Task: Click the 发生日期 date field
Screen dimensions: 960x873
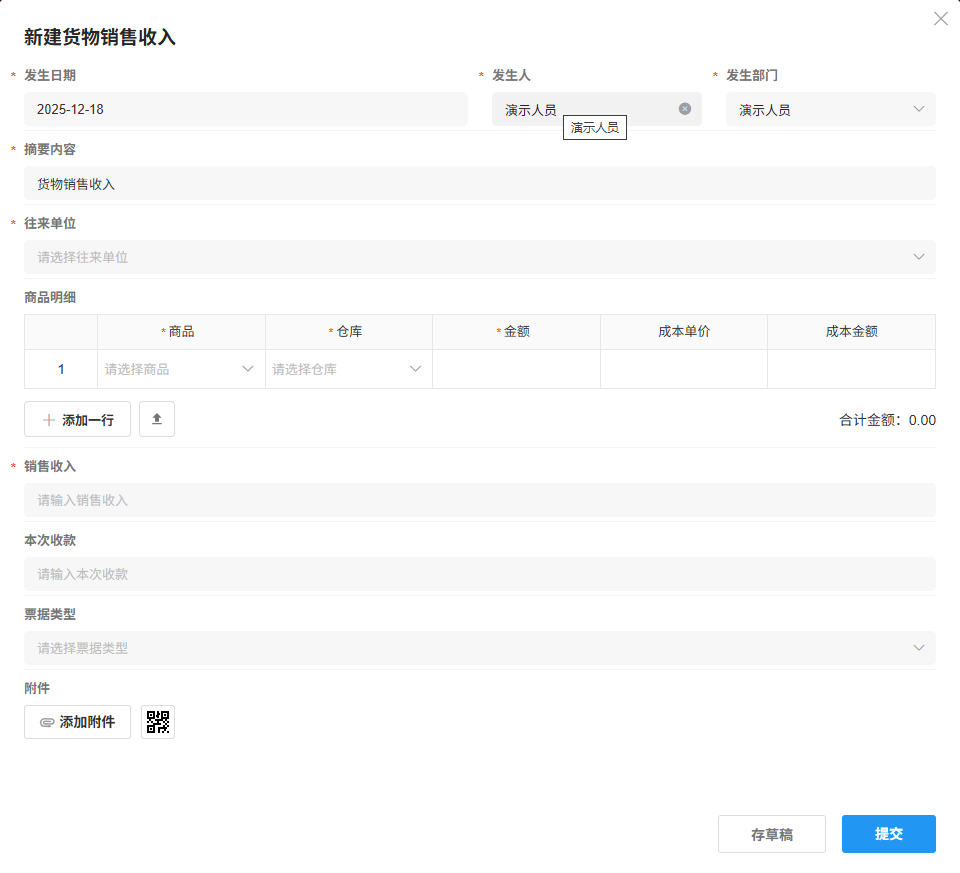Action: coord(246,109)
